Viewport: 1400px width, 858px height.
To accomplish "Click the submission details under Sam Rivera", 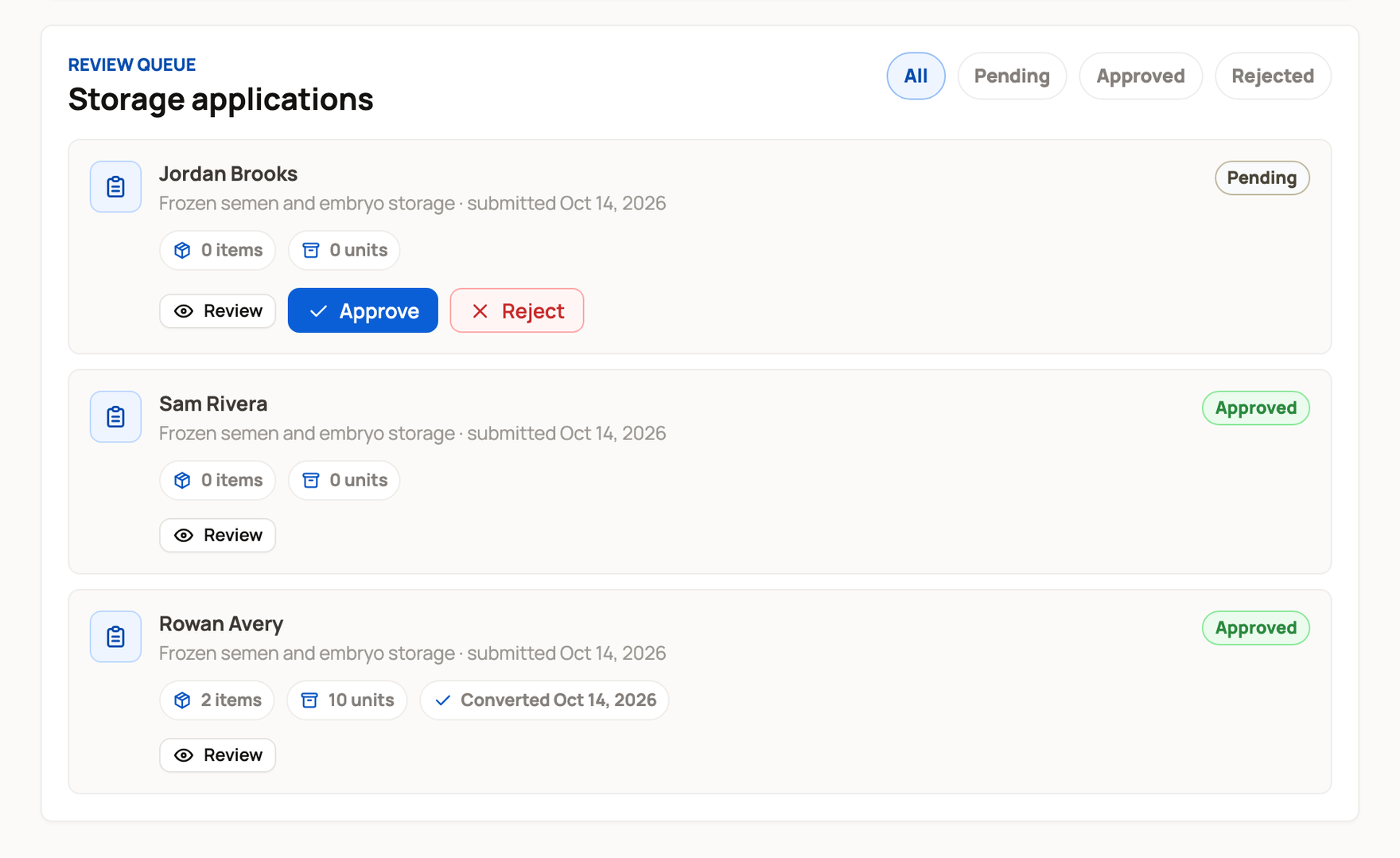I will click(x=412, y=433).
